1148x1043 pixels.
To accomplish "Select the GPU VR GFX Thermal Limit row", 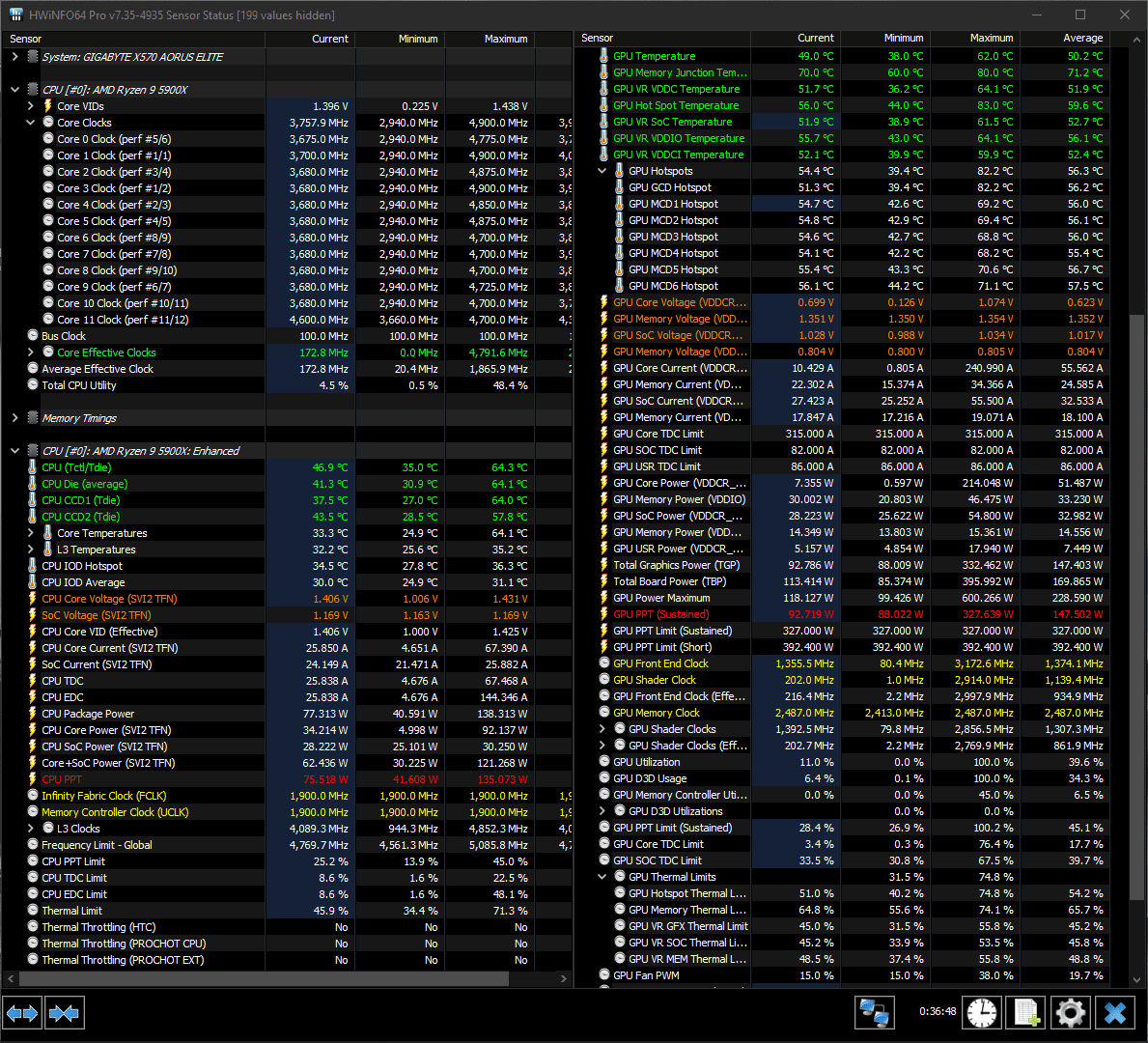I will (x=842, y=926).
